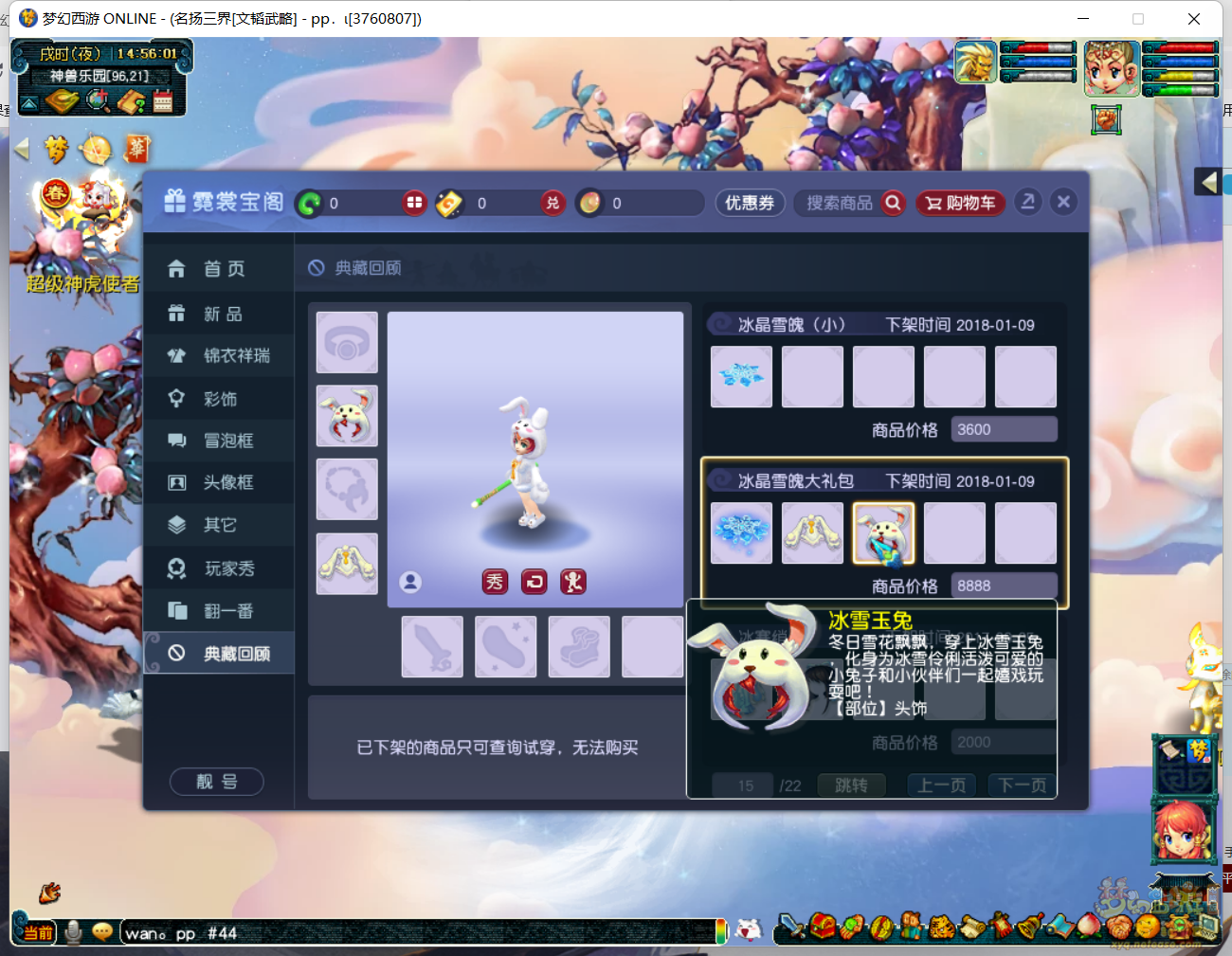Open the world map magnifier icon
This screenshot has width=1232, height=956.
coord(98,99)
